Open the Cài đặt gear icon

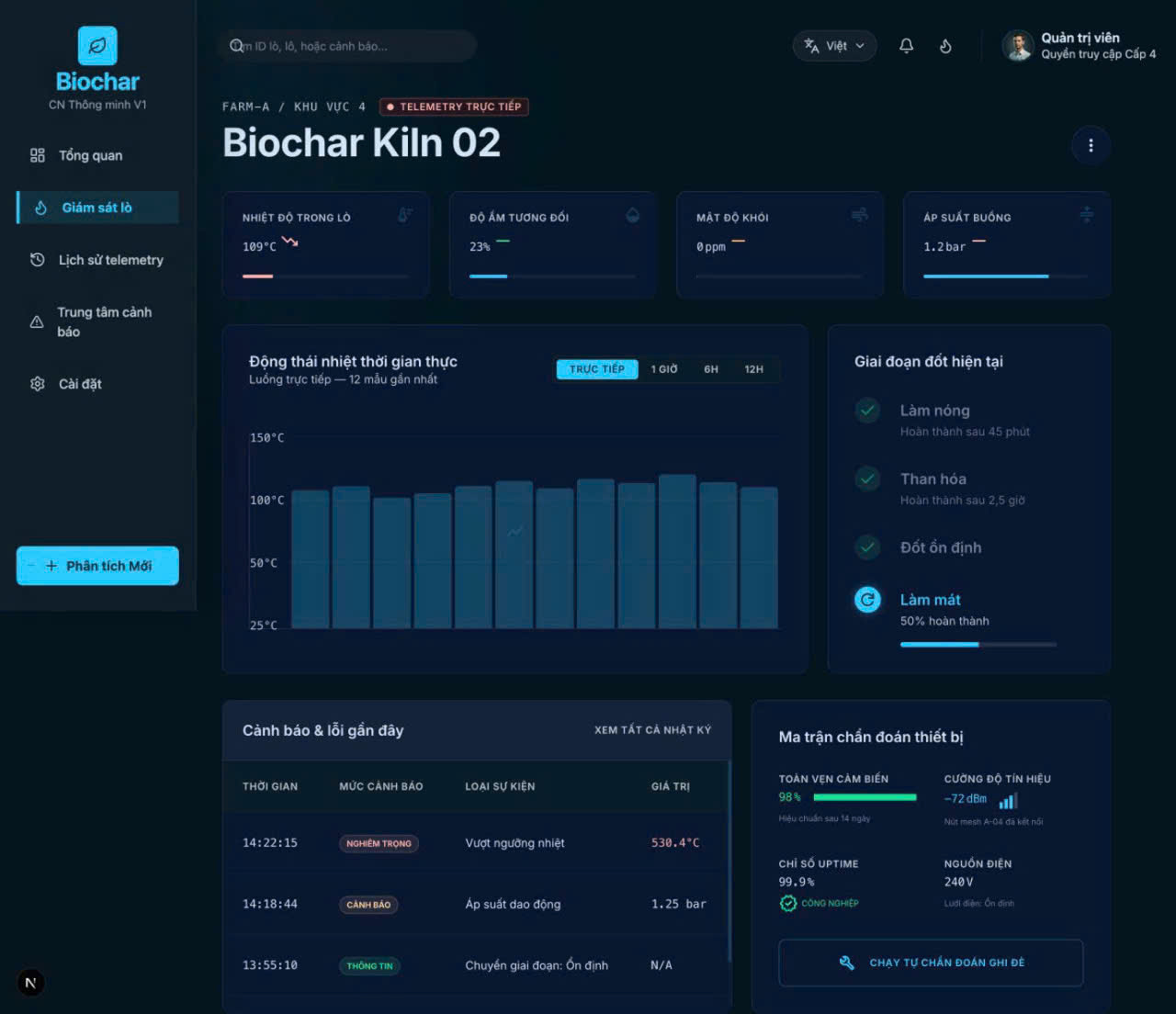(x=38, y=384)
